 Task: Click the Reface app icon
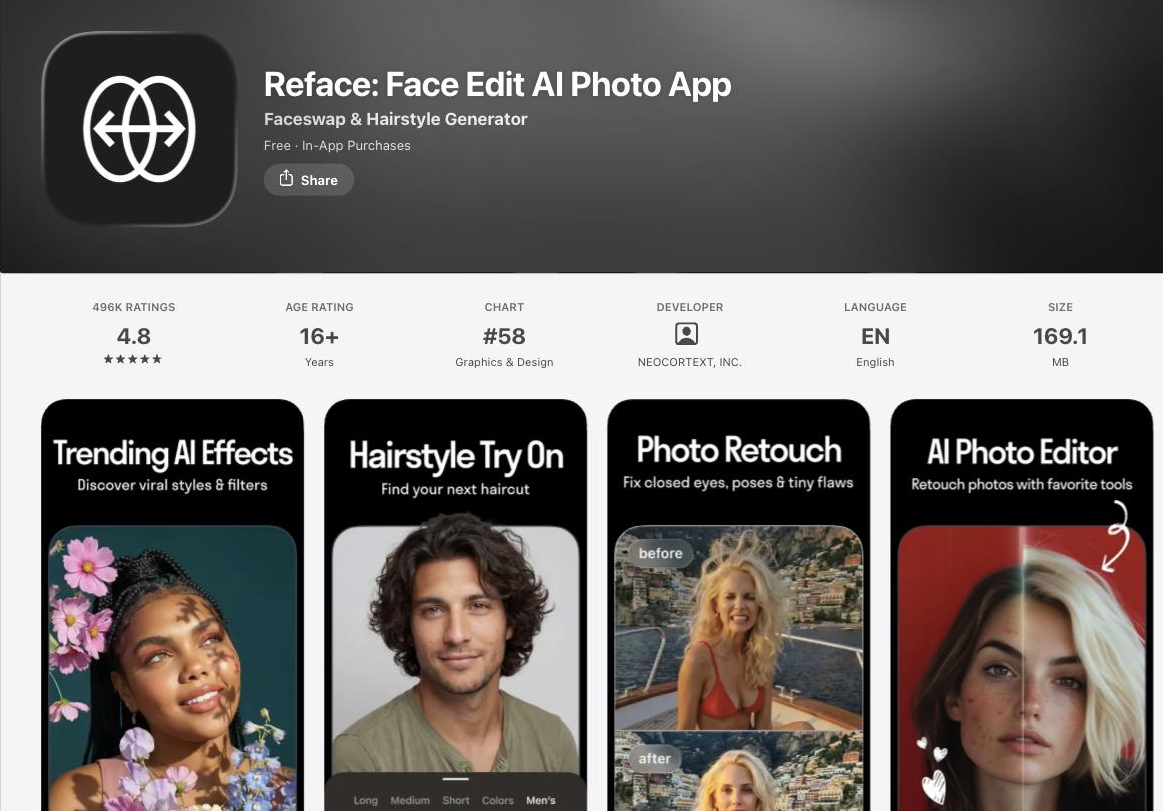click(x=139, y=128)
